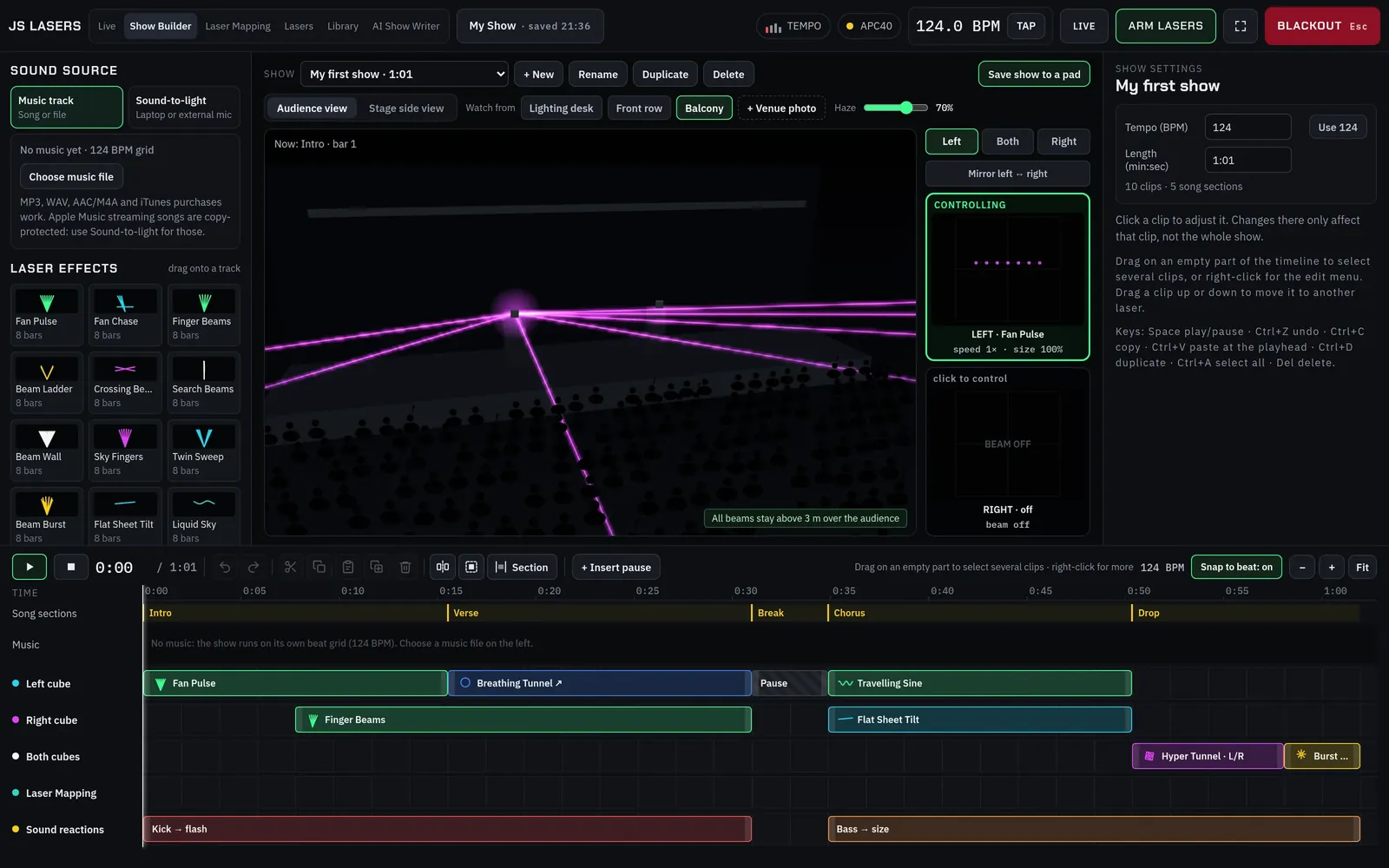Image resolution: width=1389 pixels, height=868 pixels.
Task: Click the redo arrow icon
Action: point(253,567)
